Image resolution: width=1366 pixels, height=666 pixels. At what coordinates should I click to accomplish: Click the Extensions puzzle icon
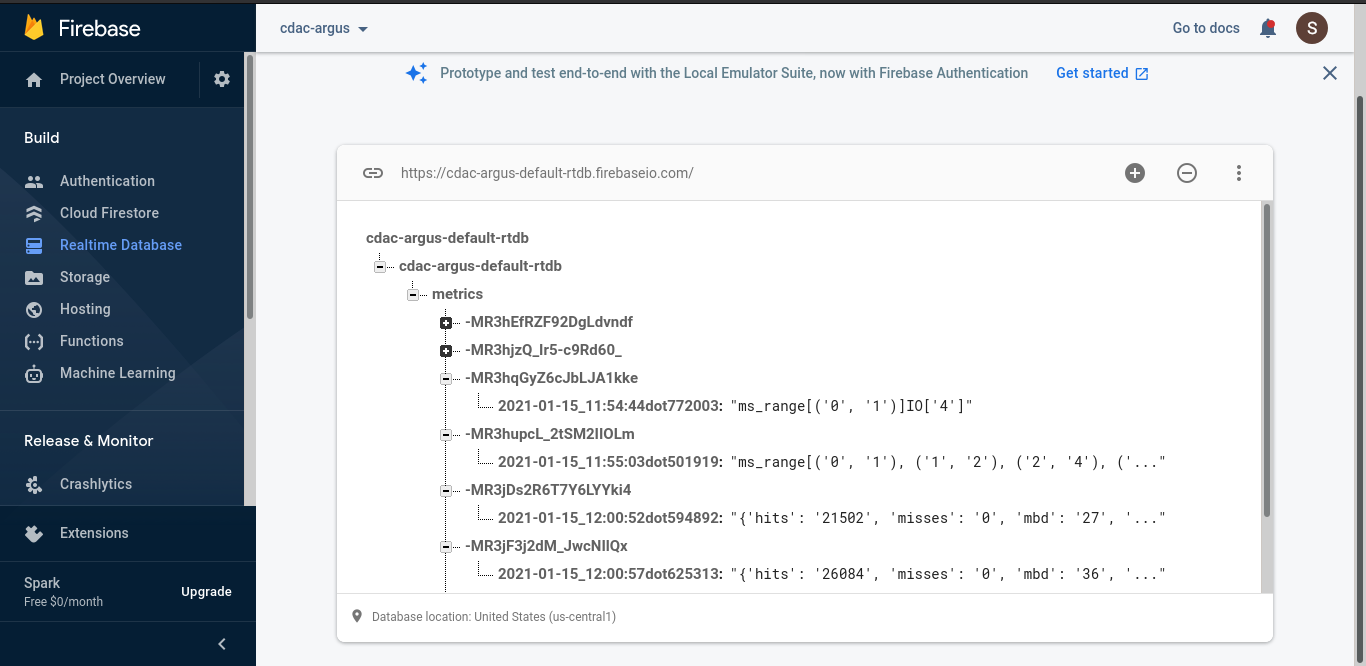pos(34,534)
